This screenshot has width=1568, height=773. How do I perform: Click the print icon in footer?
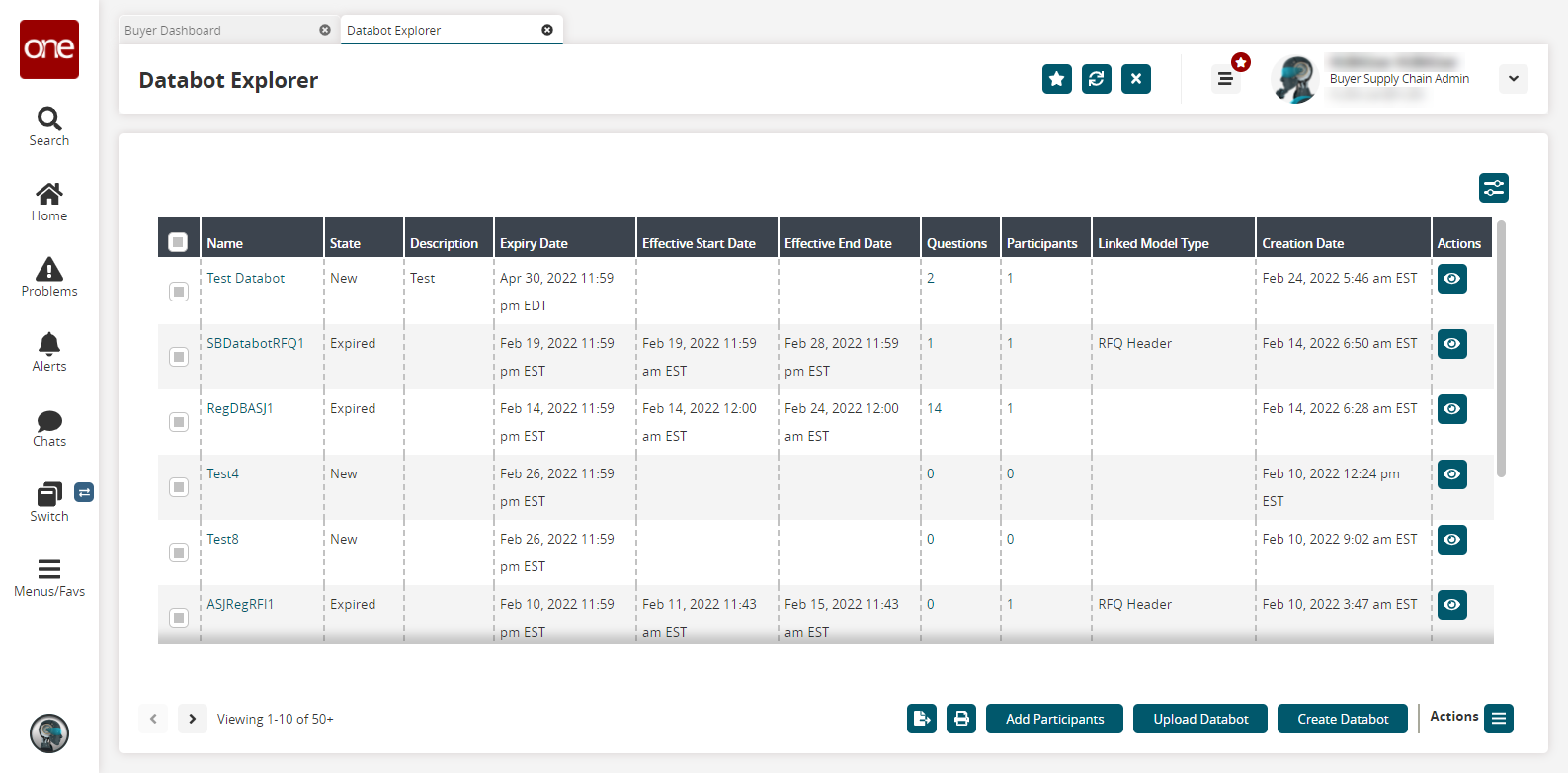click(x=960, y=719)
